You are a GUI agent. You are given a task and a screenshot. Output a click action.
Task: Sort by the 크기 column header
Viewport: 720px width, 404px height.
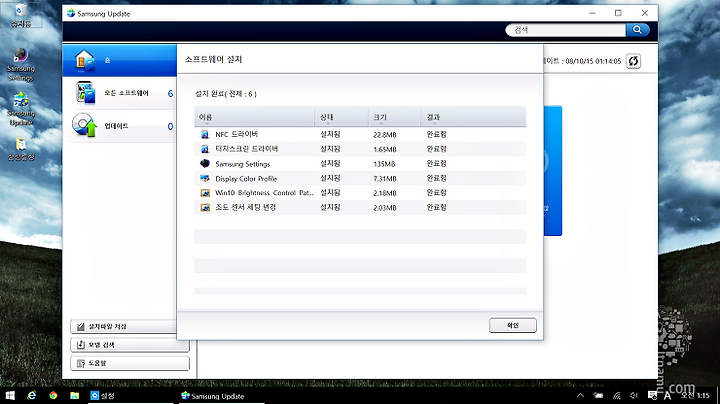(394, 117)
